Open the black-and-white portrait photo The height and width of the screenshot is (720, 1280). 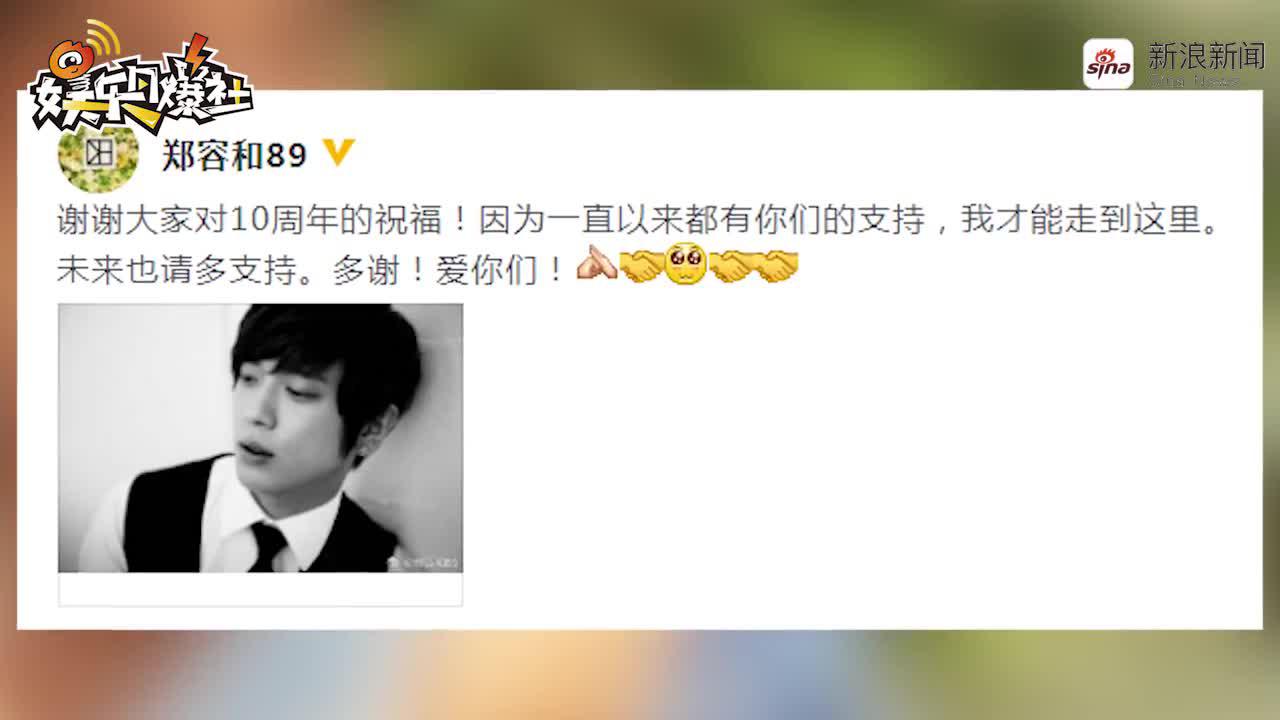pos(260,438)
